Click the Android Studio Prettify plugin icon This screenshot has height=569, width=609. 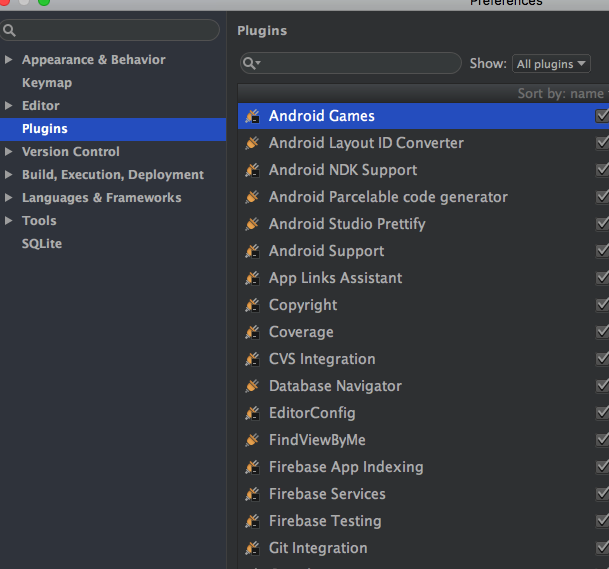[x=252, y=224]
